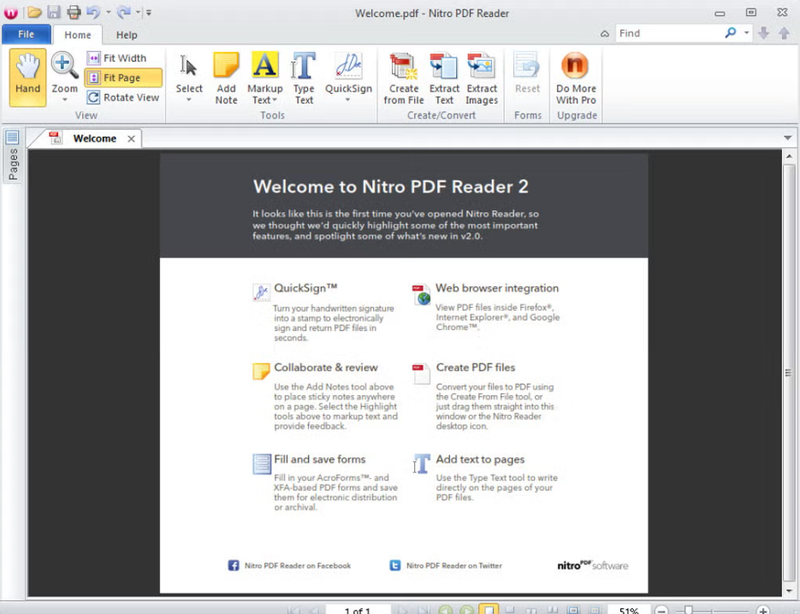This screenshot has height=614, width=800.
Task: Open the Zoom tool dropdown arrow
Action: 65,100
